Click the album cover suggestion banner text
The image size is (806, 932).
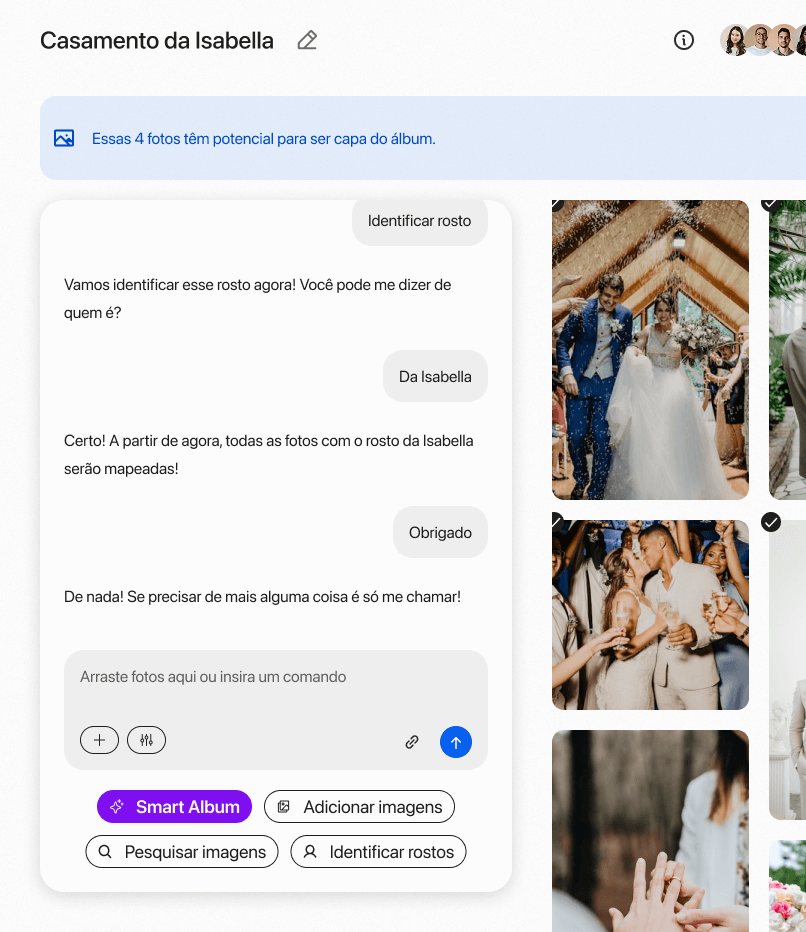tap(264, 139)
